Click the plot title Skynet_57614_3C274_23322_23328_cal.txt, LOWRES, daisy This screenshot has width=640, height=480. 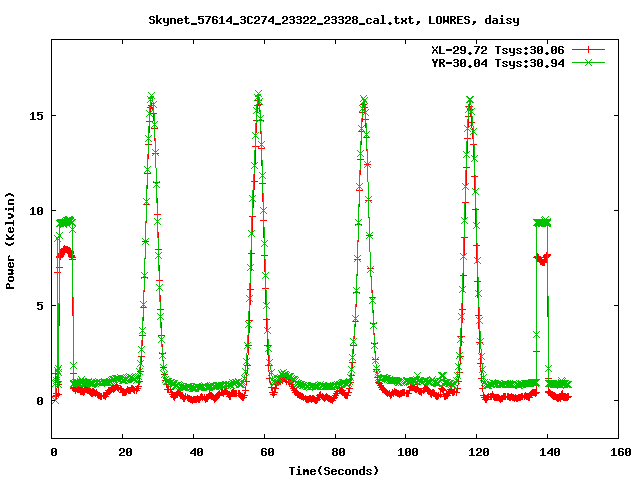tap(334, 20)
